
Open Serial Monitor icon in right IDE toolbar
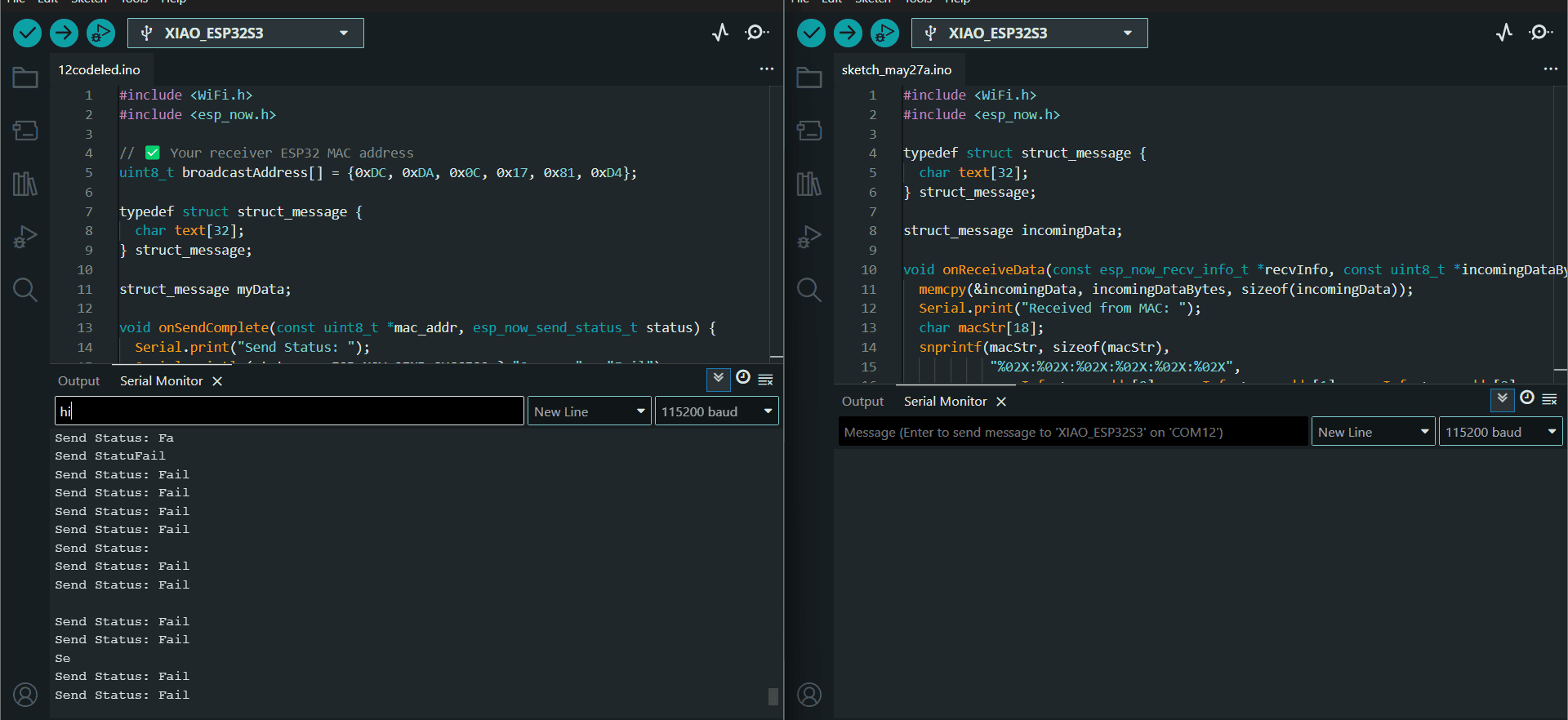[x=1541, y=33]
